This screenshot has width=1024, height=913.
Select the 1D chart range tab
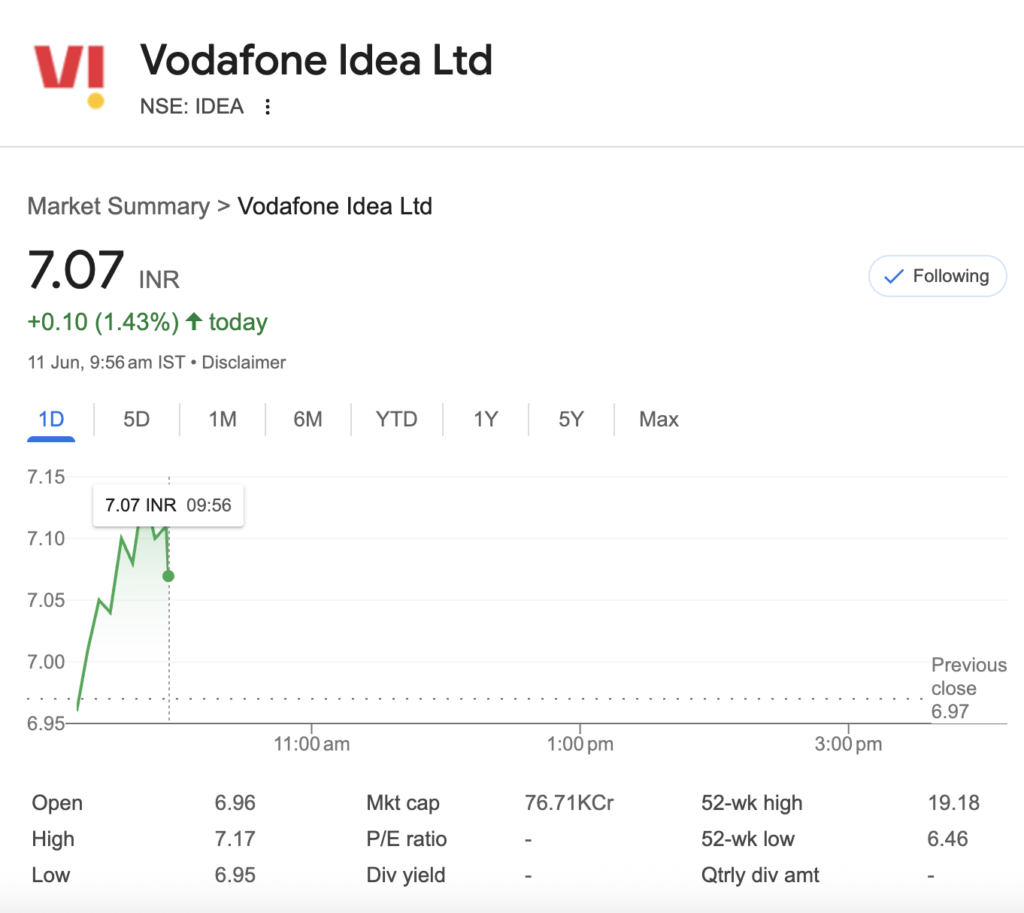[x=51, y=419]
